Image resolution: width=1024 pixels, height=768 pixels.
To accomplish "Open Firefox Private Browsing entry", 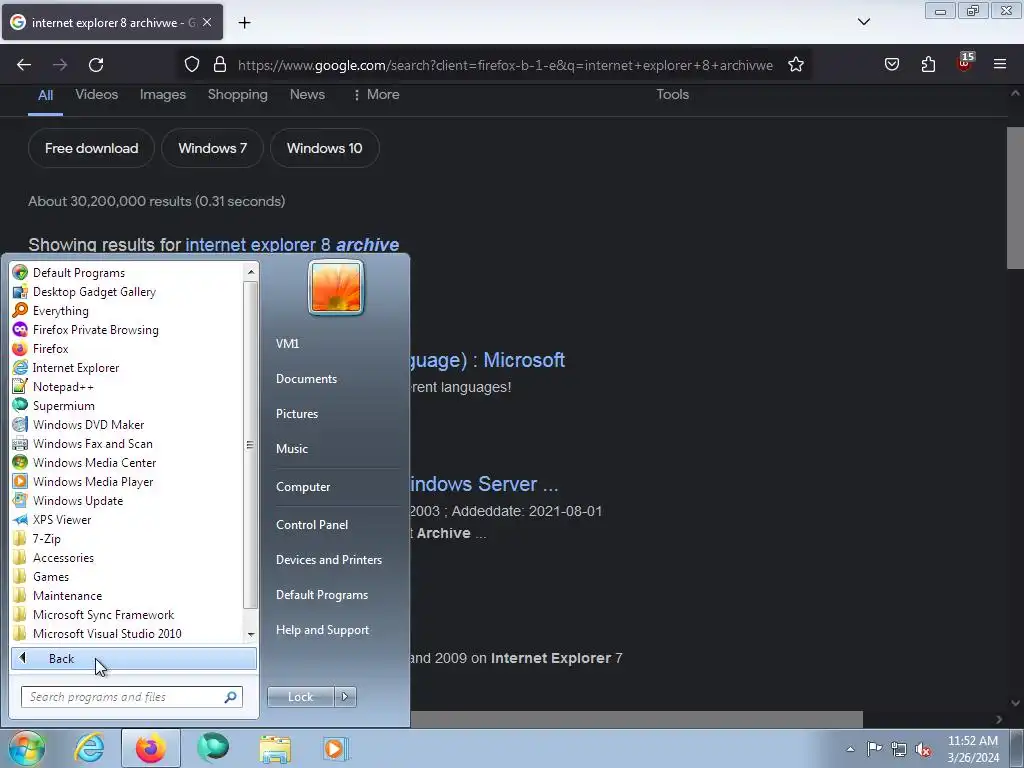I will pos(95,330).
